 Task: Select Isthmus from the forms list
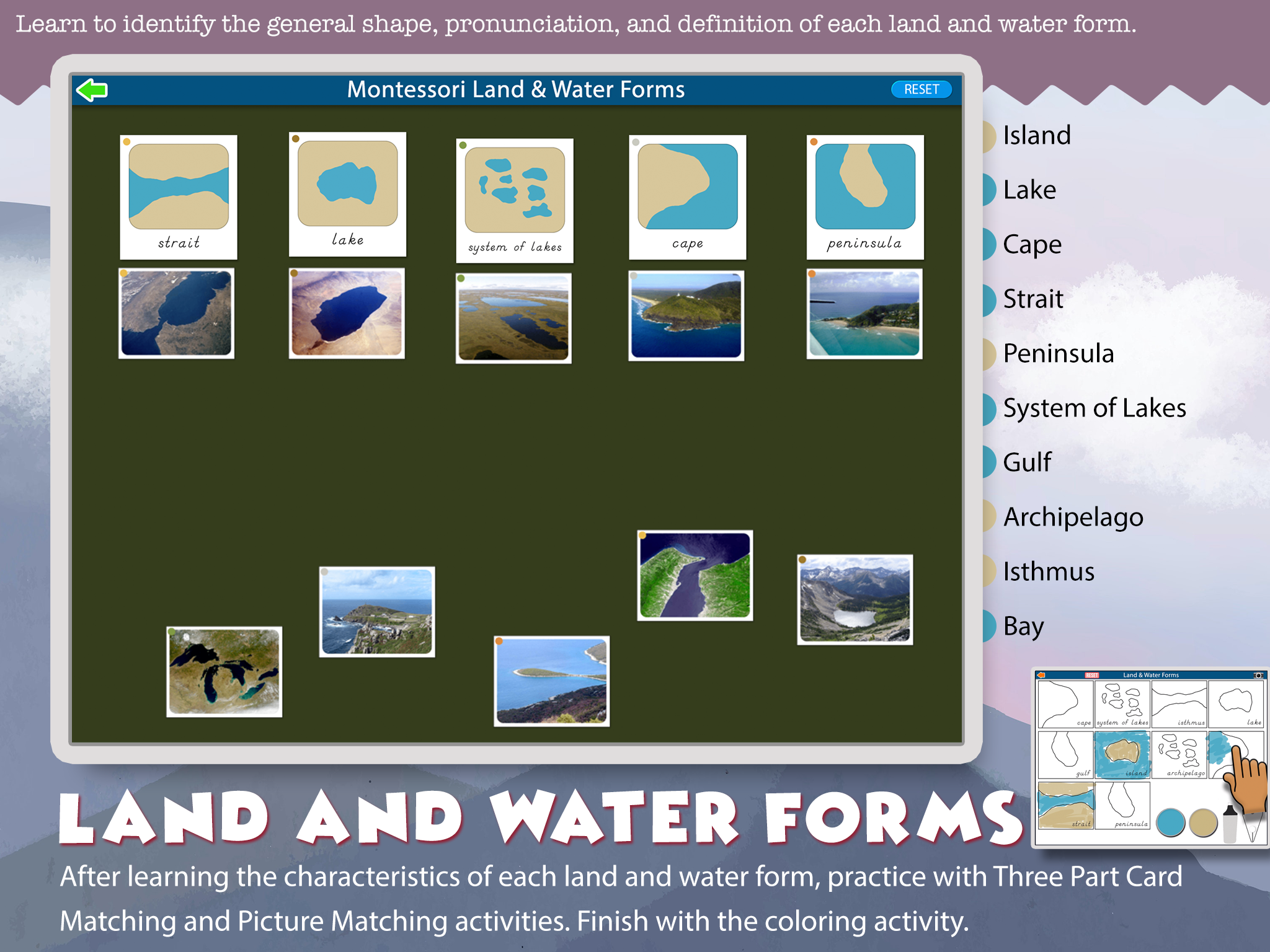(x=1048, y=571)
